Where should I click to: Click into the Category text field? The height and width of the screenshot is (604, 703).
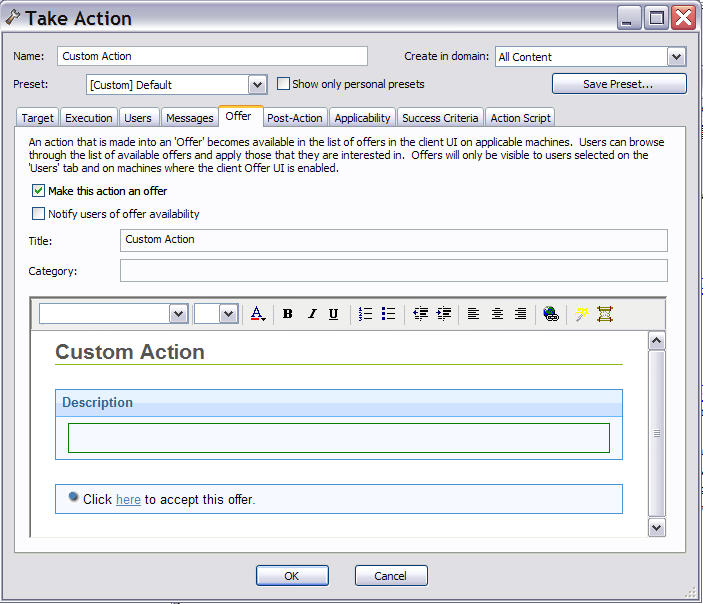click(x=393, y=271)
